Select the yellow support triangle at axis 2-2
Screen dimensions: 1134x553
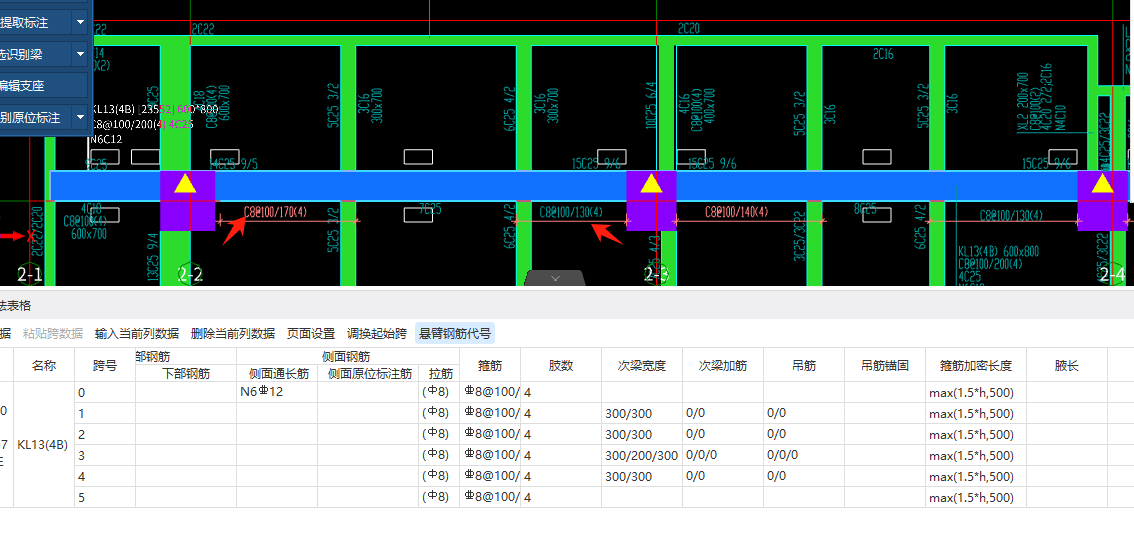pyautogui.click(x=185, y=184)
